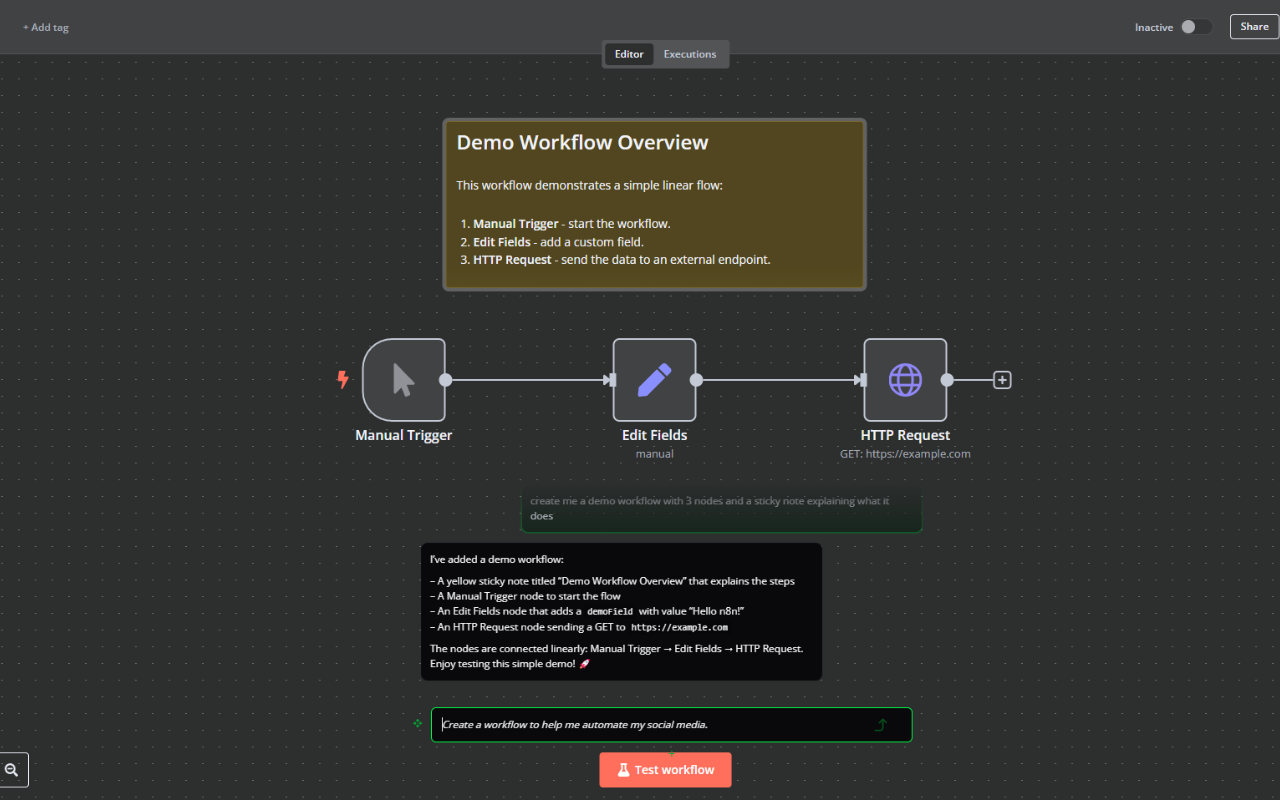The width and height of the screenshot is (1280, 800).
Task: Click the Edit Fields output connector dot
Action: coord(696,380)
